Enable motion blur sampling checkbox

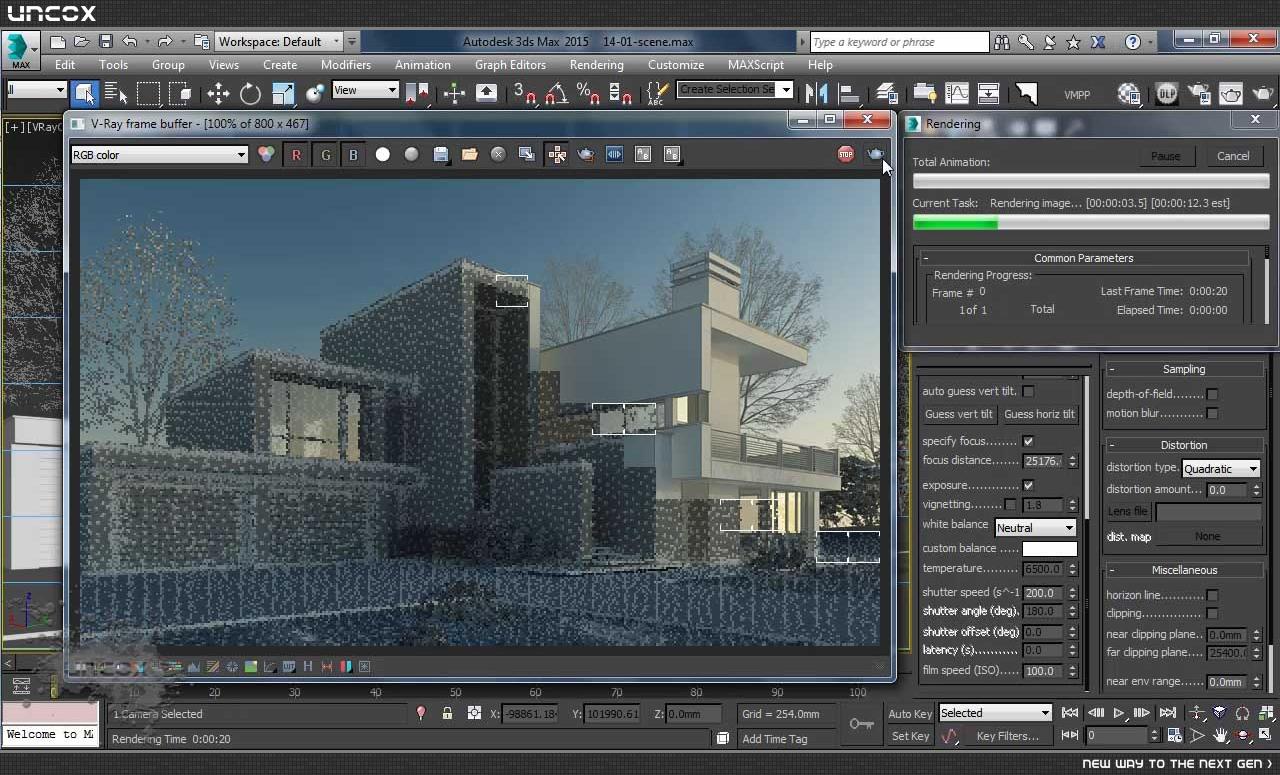point(1212,413)
